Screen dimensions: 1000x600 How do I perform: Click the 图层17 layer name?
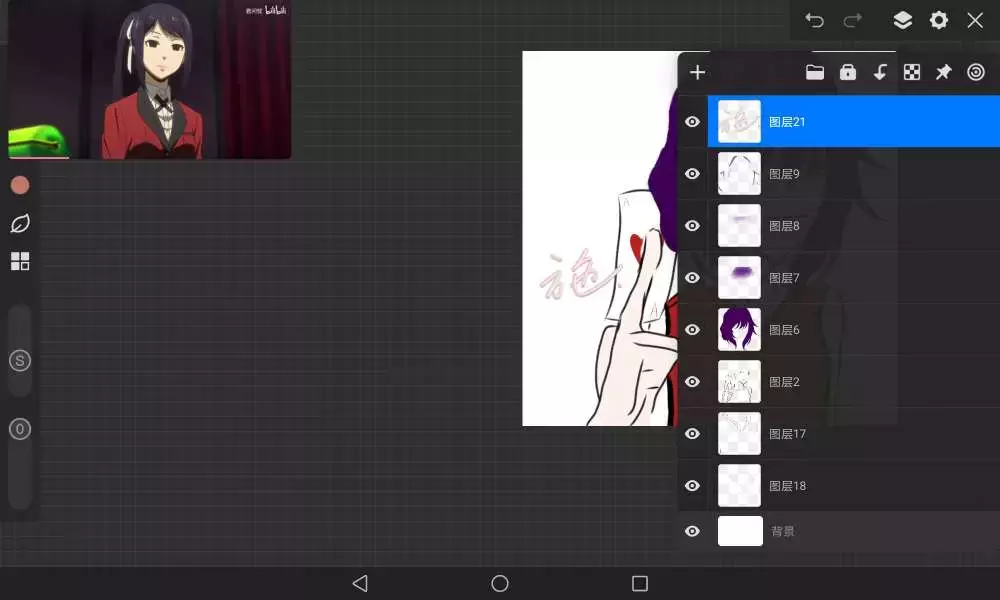click(787, 434)
